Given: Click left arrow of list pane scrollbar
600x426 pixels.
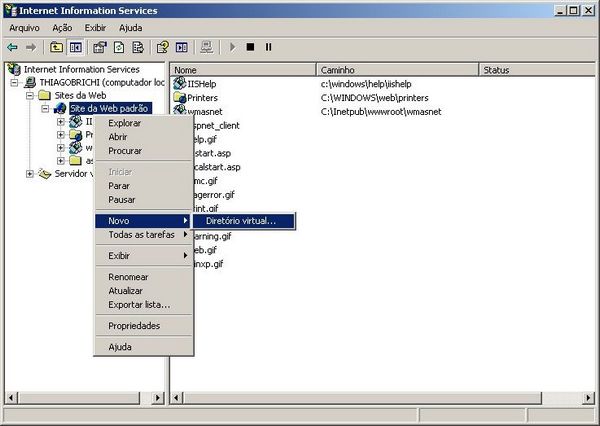Looking at the screenshot, I should point(176,398).
